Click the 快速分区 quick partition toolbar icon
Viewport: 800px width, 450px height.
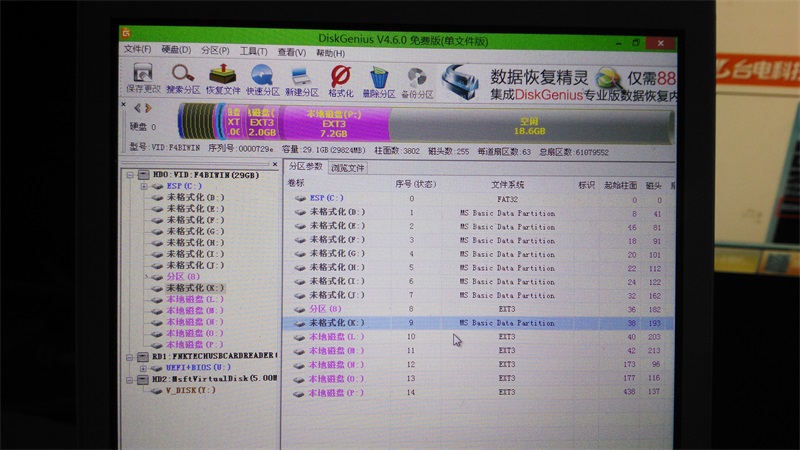(262, 80)
